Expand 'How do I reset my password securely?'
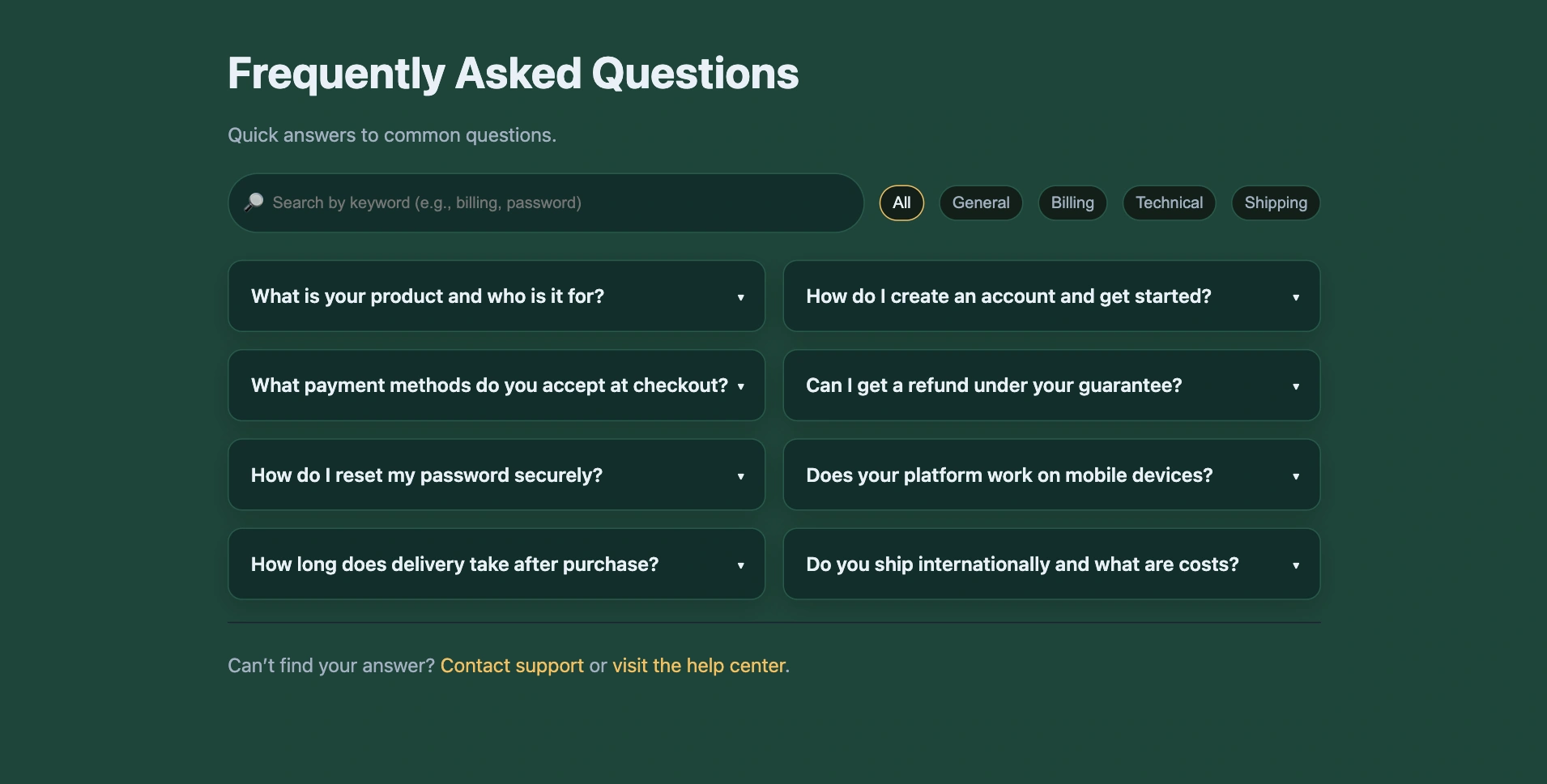 (496, 475)
